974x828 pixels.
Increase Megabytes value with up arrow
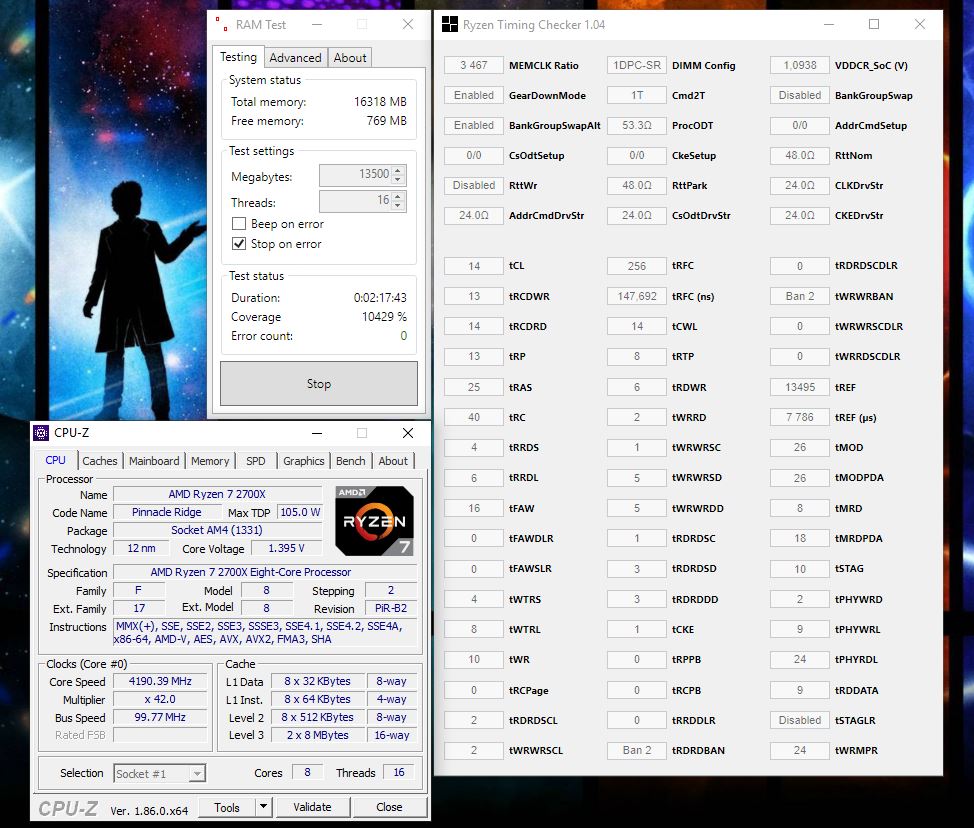click(399, 170)
